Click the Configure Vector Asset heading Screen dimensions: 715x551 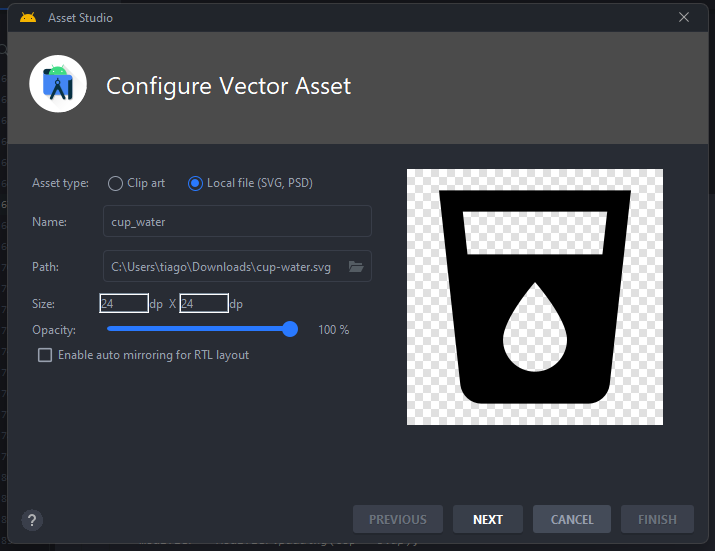point(228,86)
